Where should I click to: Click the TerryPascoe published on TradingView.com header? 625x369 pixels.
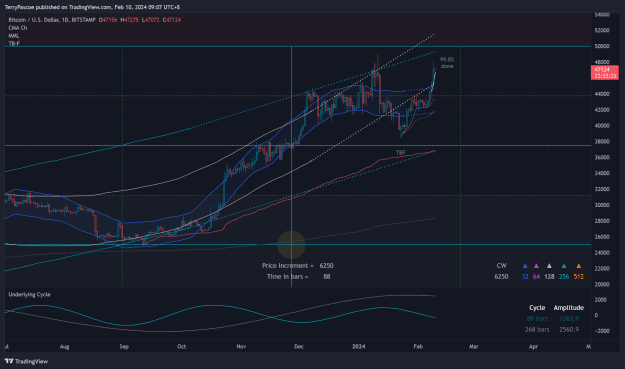point(92,7)
